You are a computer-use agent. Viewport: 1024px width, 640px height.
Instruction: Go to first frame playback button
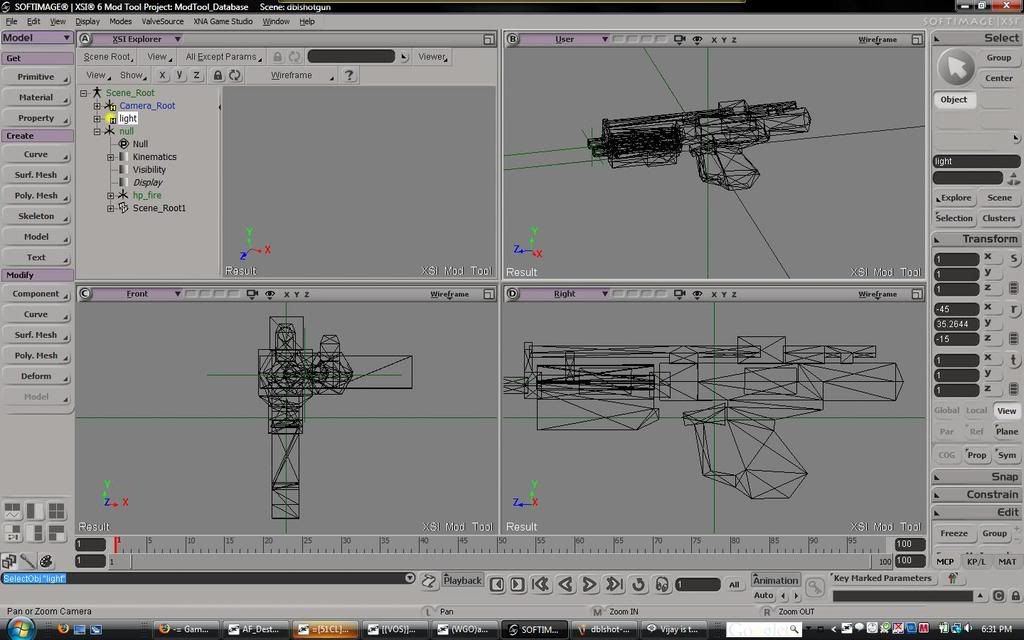(x=541, y=584)
